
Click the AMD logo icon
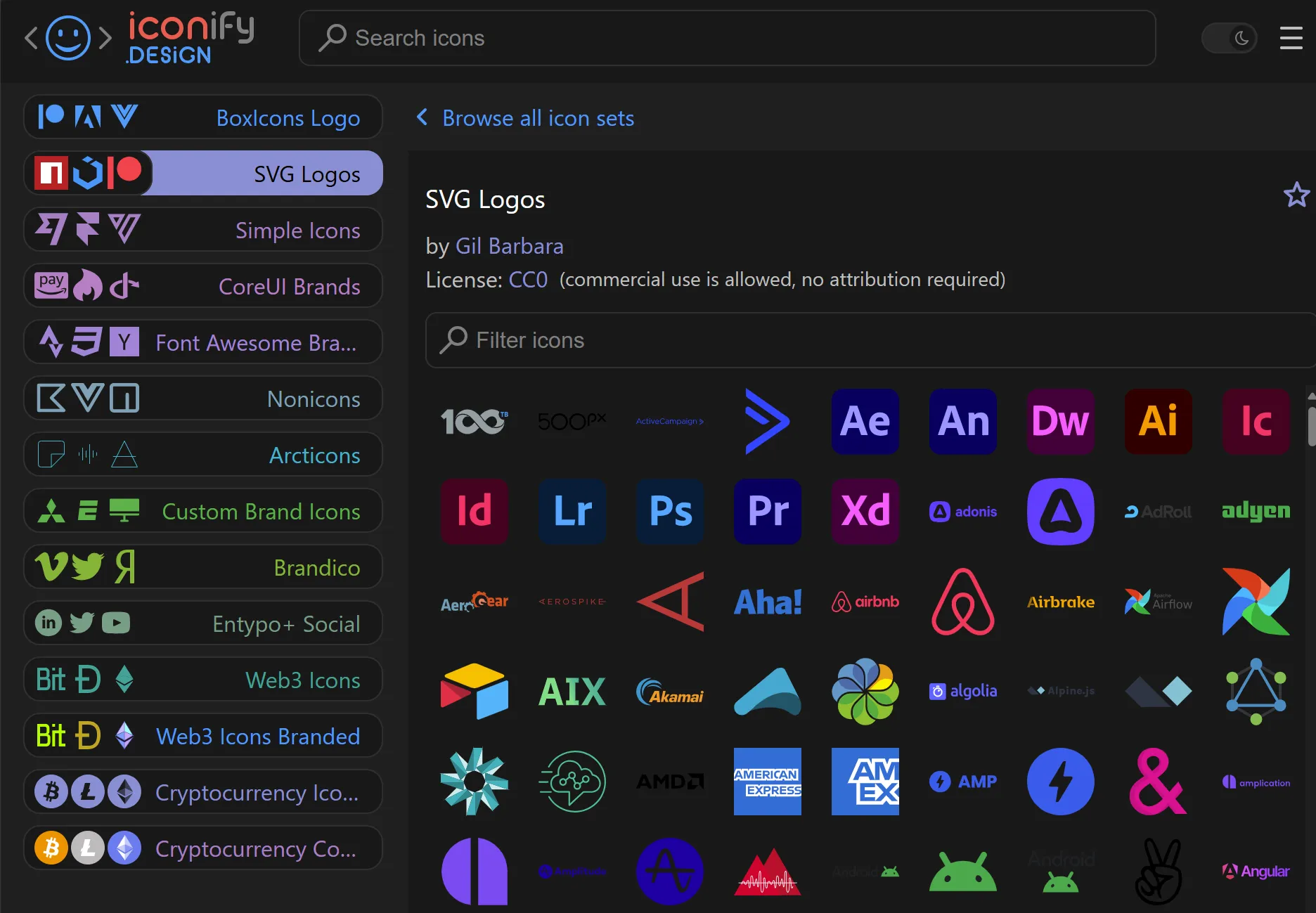[x=669, y=782]
